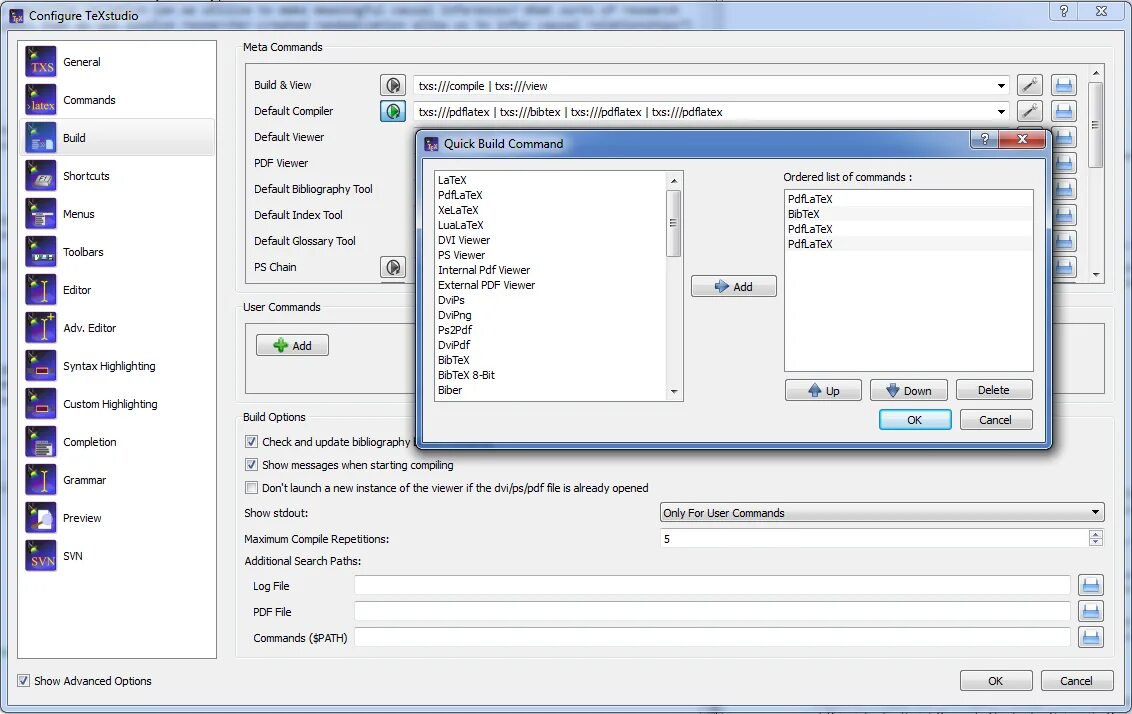The image size is (1132, 714).
Task: Select LaTeX in available commands list
Action: click(x=453, y=180)
